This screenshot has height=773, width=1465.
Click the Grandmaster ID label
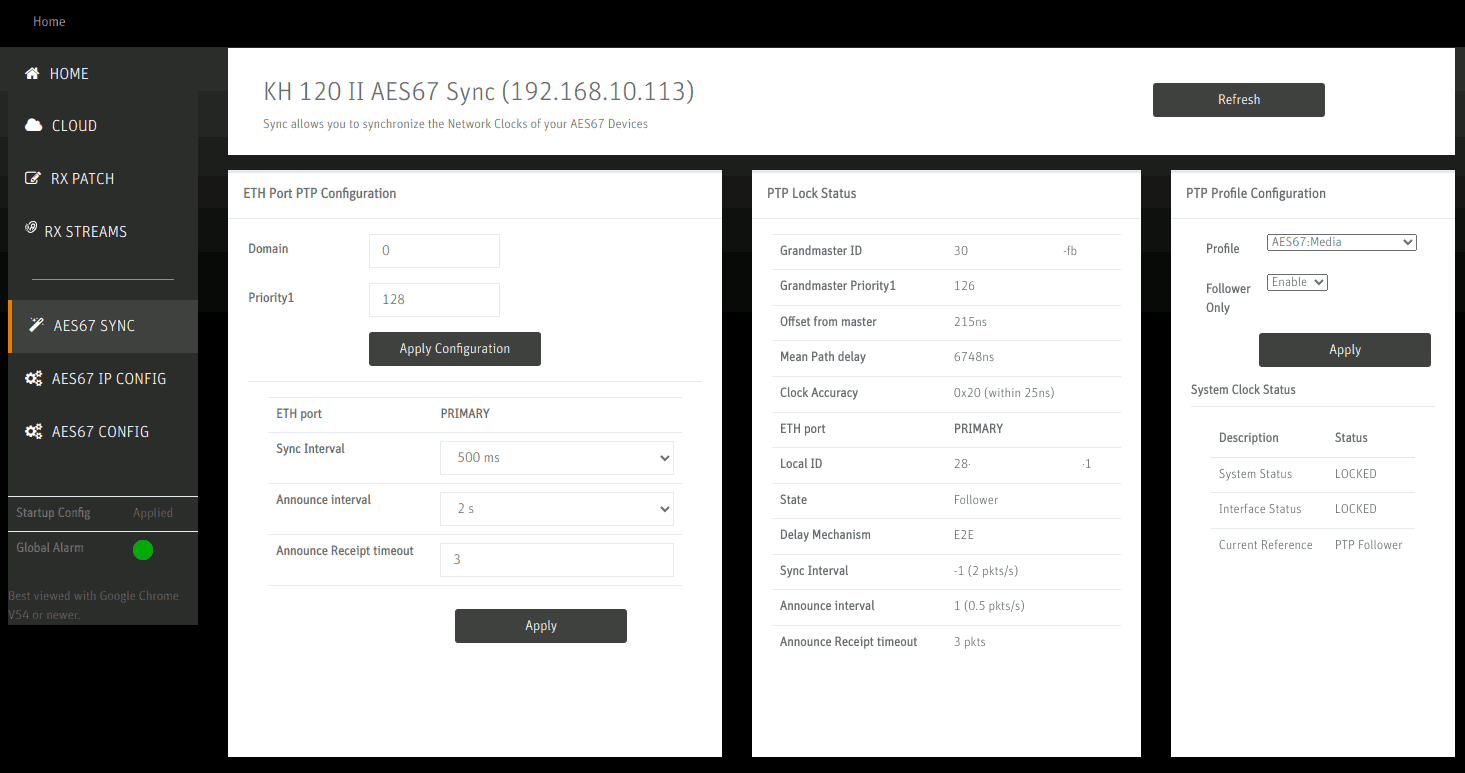click(821, 251)
